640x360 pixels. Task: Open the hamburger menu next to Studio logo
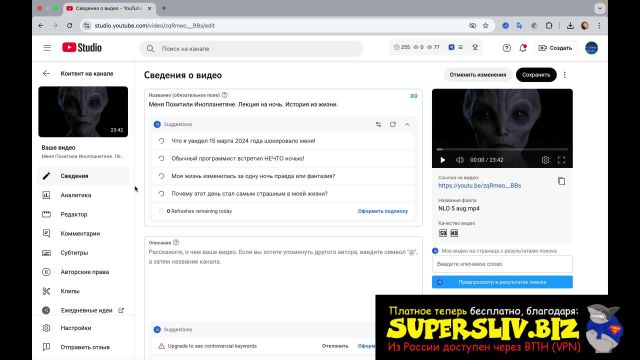click(x=47, y=48)
